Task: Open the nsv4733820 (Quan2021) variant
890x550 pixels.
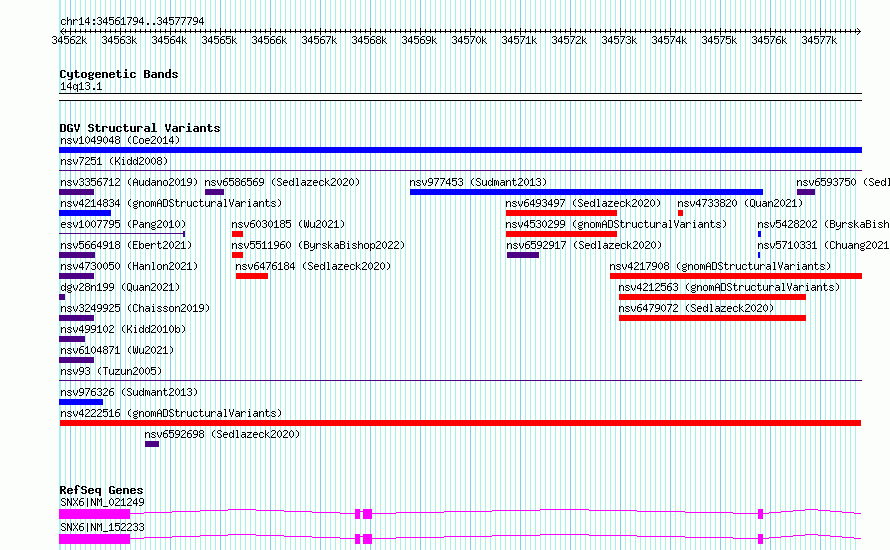Action: 740,203
